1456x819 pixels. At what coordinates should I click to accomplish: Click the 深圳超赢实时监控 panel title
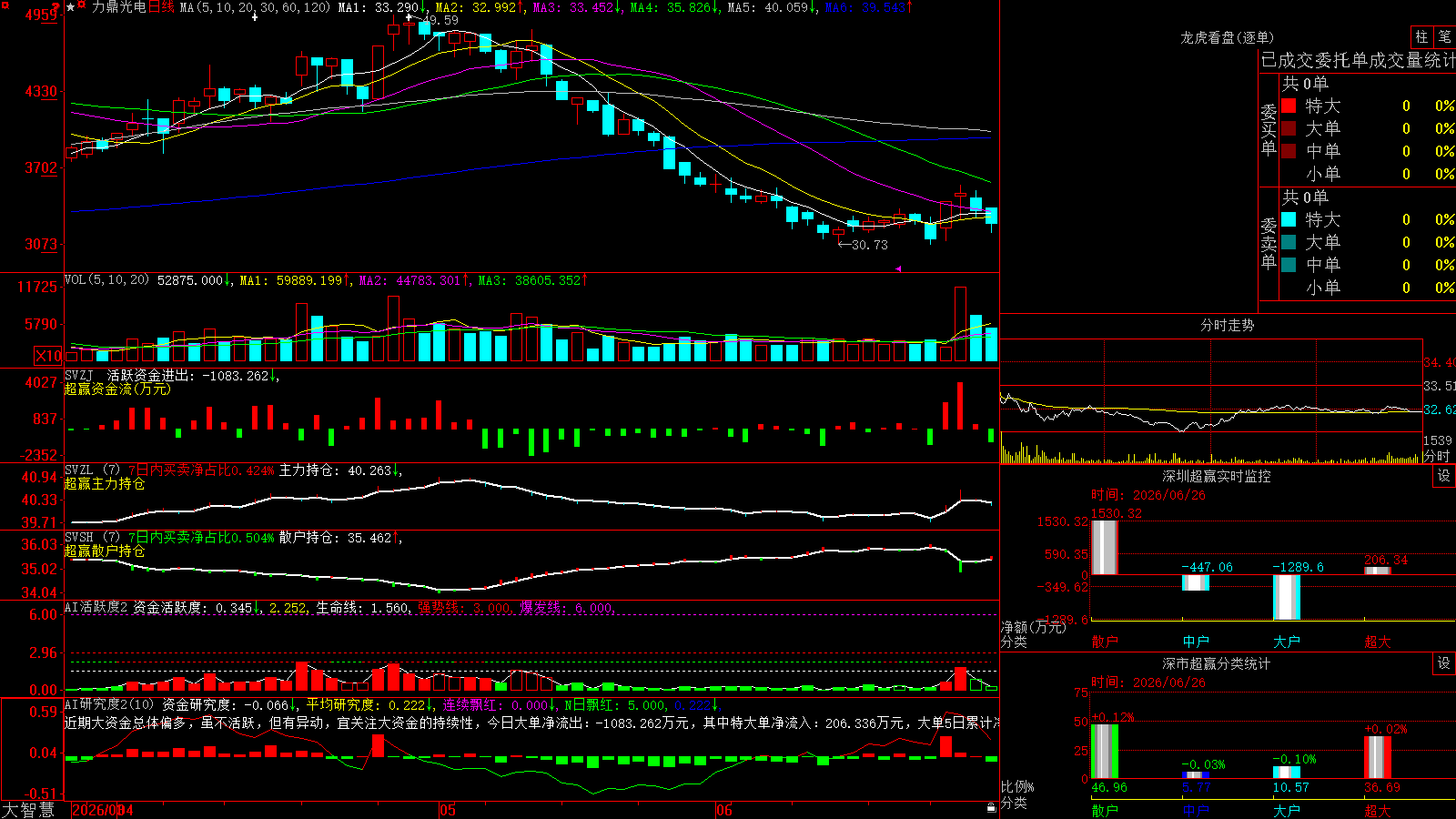[1216, 476]
